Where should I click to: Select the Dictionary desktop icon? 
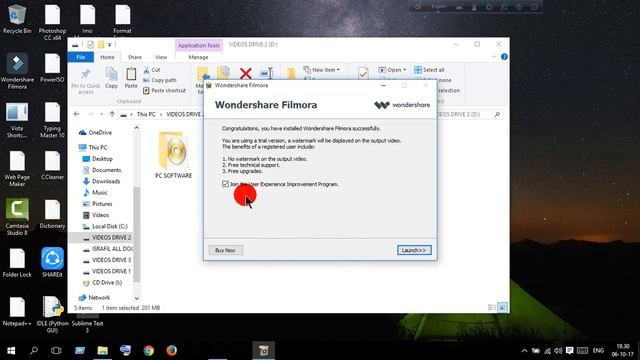[x=52, y=214]
